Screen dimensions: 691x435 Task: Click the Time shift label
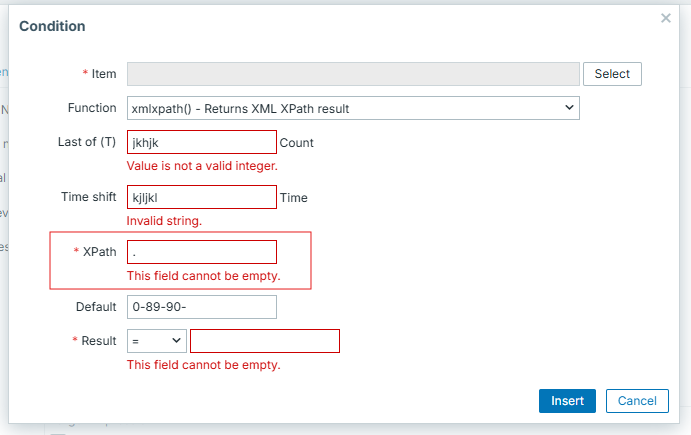pos(88,198)
